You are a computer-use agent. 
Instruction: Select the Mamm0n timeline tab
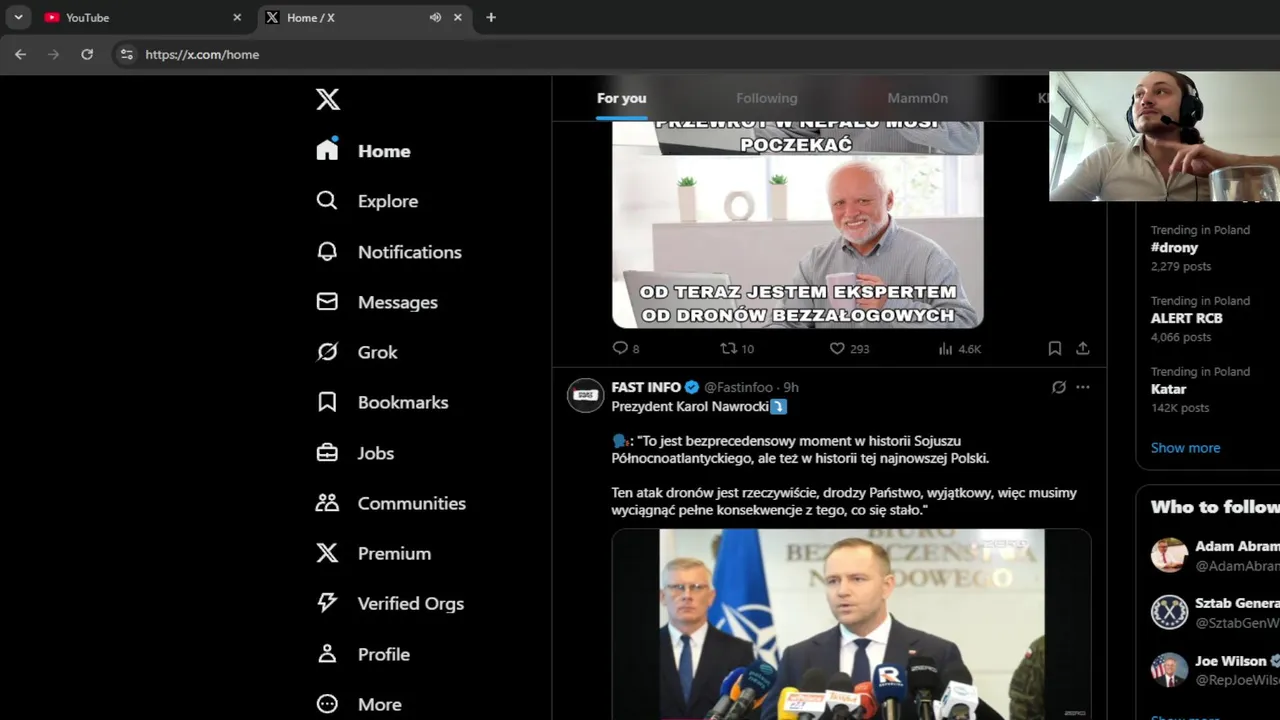click(917, 98)
